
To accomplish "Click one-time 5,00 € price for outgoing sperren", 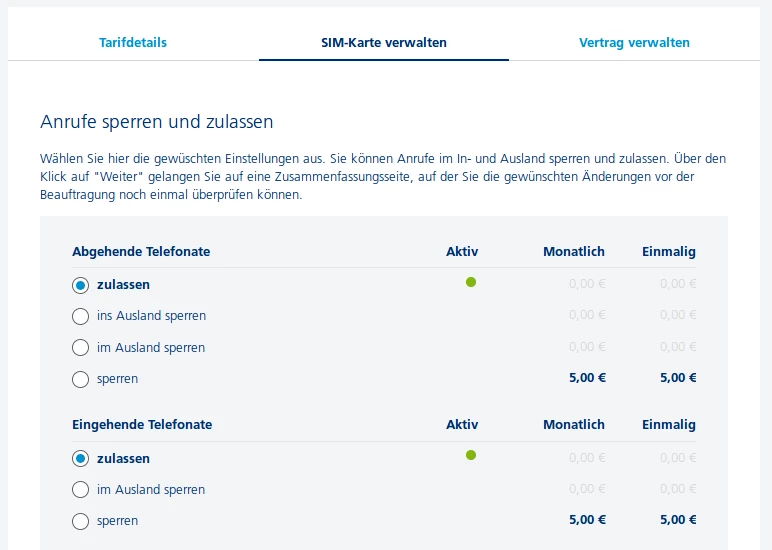I will coord(678,378).
